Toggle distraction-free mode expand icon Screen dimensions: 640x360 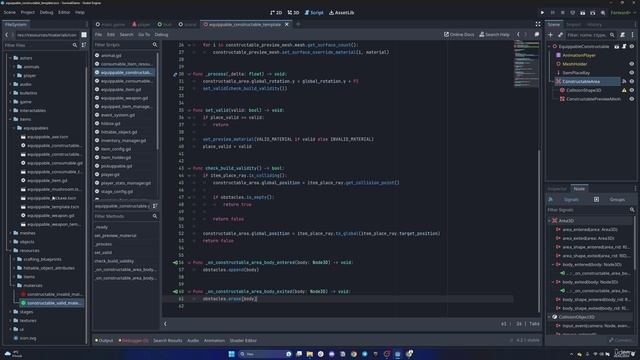tap(538, 24)
